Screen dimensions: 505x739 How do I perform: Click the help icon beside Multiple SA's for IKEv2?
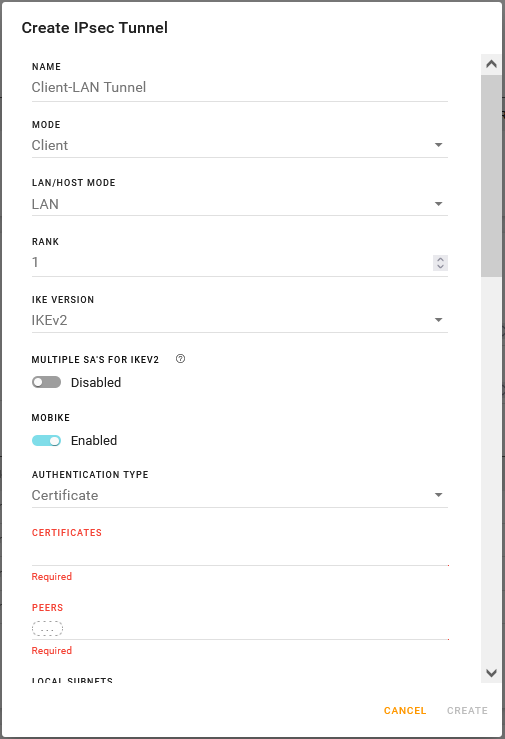point(180,359)
